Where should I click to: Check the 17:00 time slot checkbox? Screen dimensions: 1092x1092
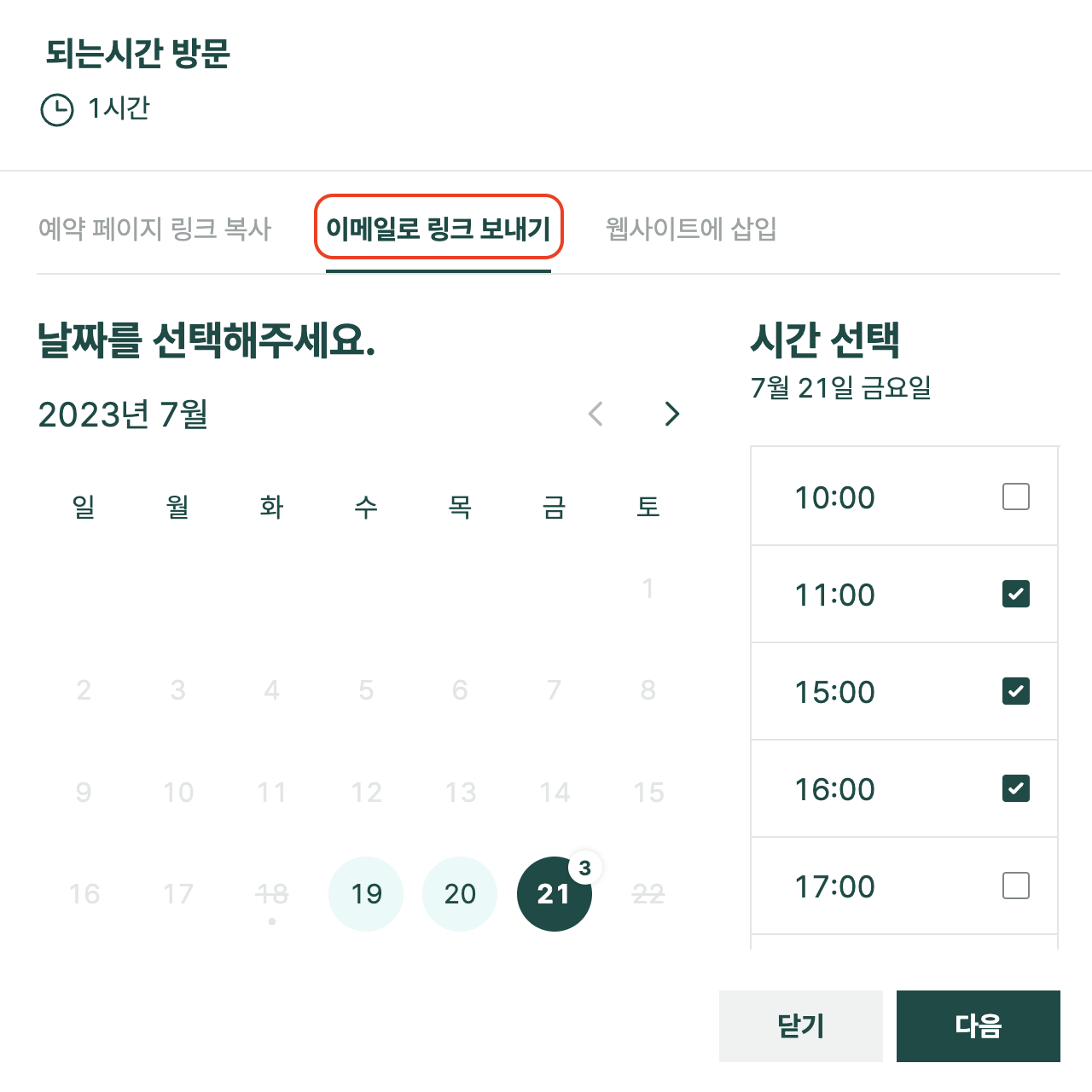pos(1015,886)
